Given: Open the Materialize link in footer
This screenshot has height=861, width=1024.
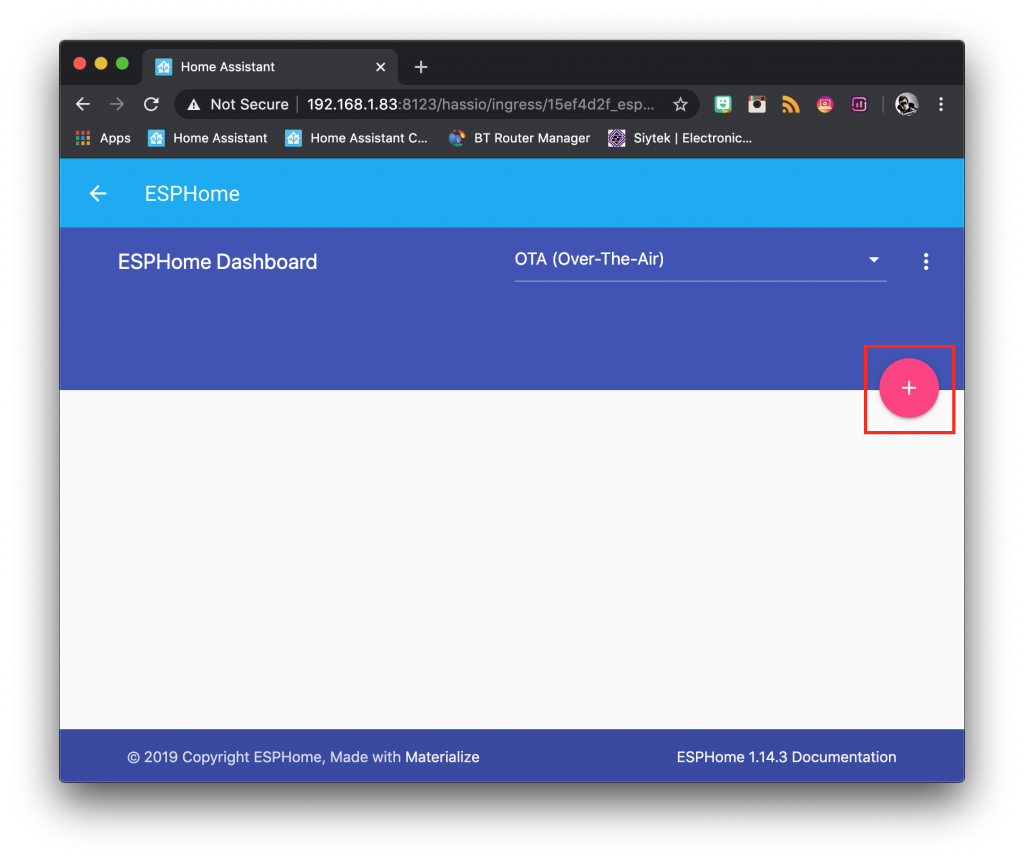Looking at the screenshot, I should (442, 756).
